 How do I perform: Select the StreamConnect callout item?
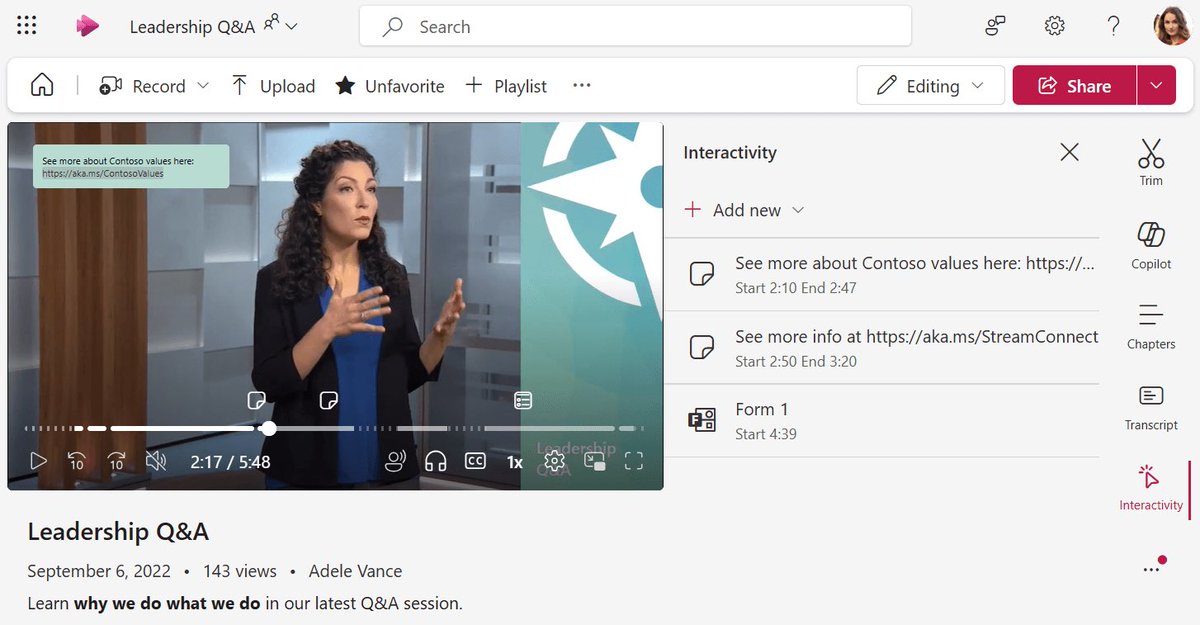881,348
